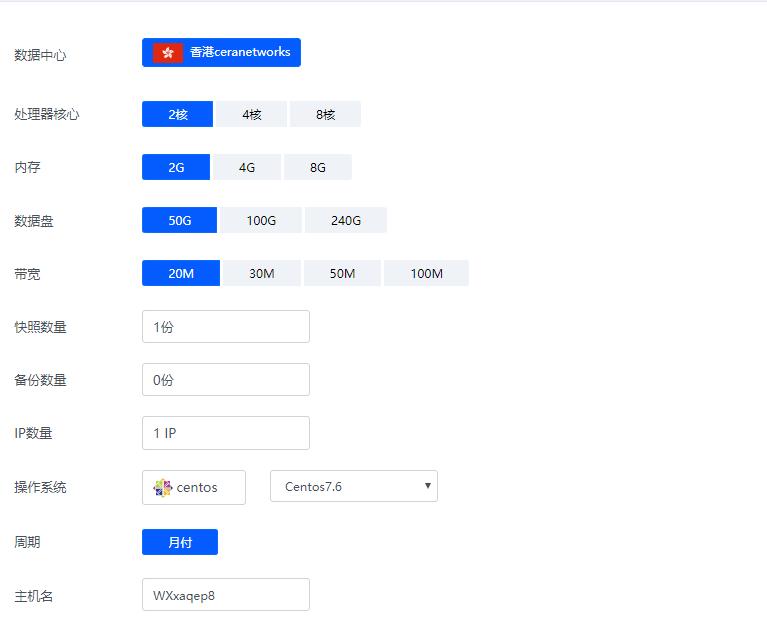Viewport: 767px width, 637px height.
Task: Click the 备份数量 backup count field
Action: click(226, 380)
